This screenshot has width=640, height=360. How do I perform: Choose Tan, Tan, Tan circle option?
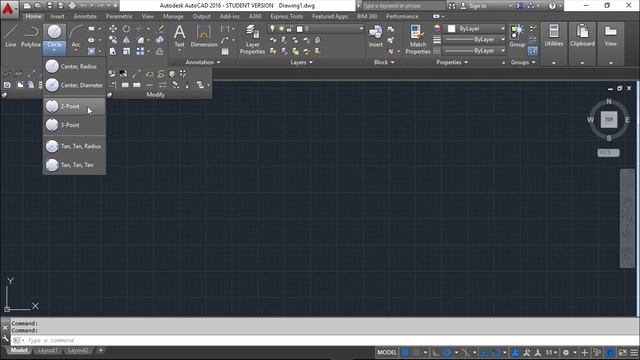coord(74,165)
